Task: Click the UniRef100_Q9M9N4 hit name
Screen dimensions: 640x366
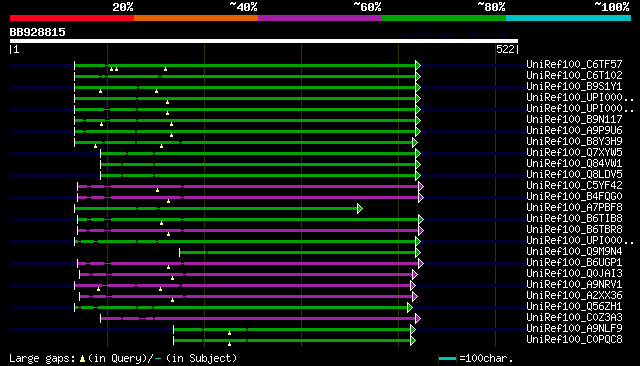Action: click(x=574, y=251)
